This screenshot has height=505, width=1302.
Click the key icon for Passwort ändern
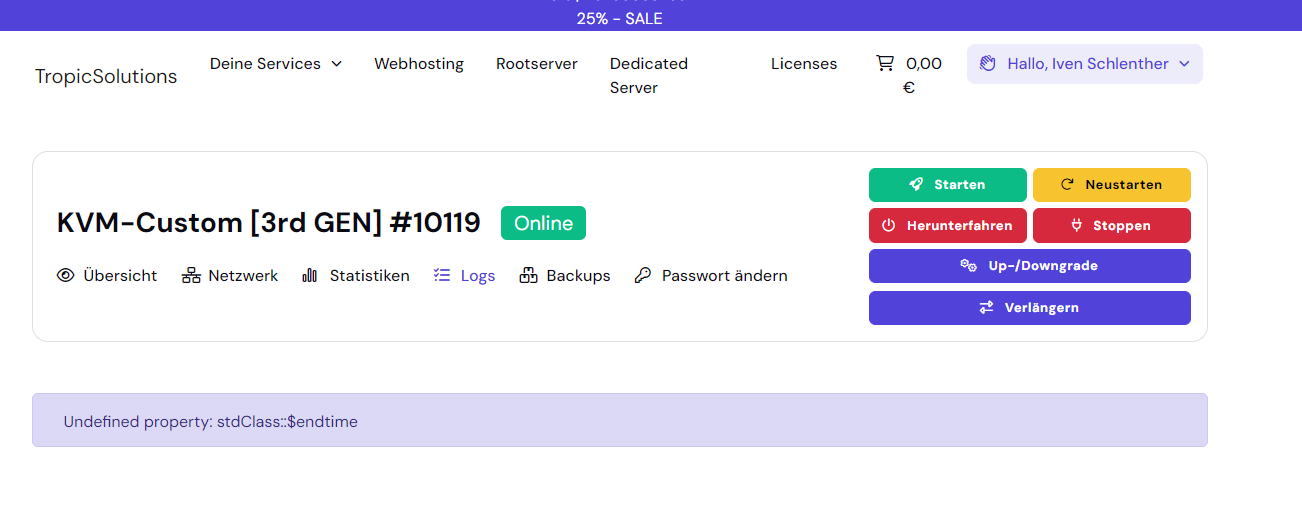point(643,276)
